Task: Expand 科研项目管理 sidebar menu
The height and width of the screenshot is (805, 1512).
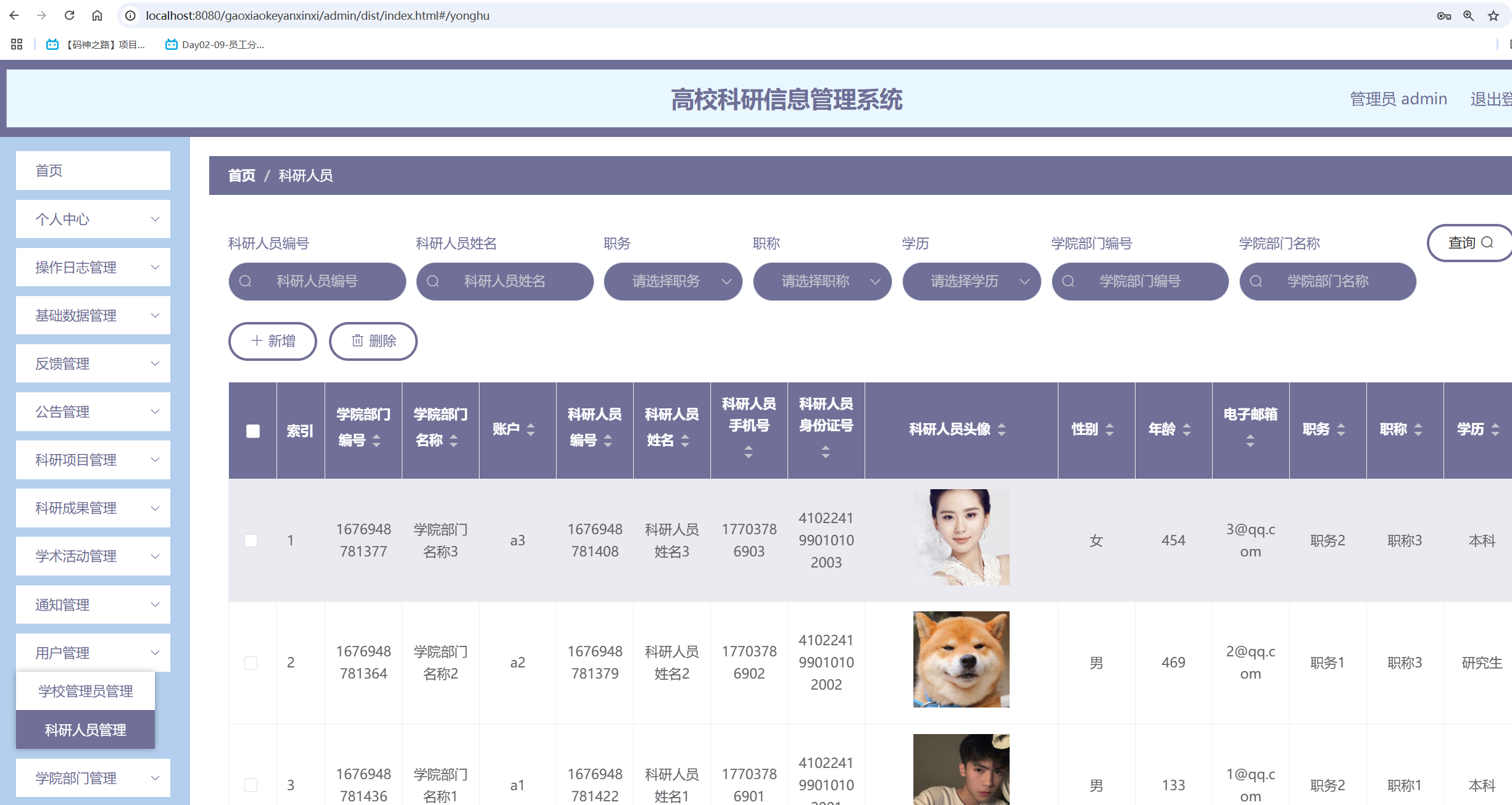Action: coord(93,460)
